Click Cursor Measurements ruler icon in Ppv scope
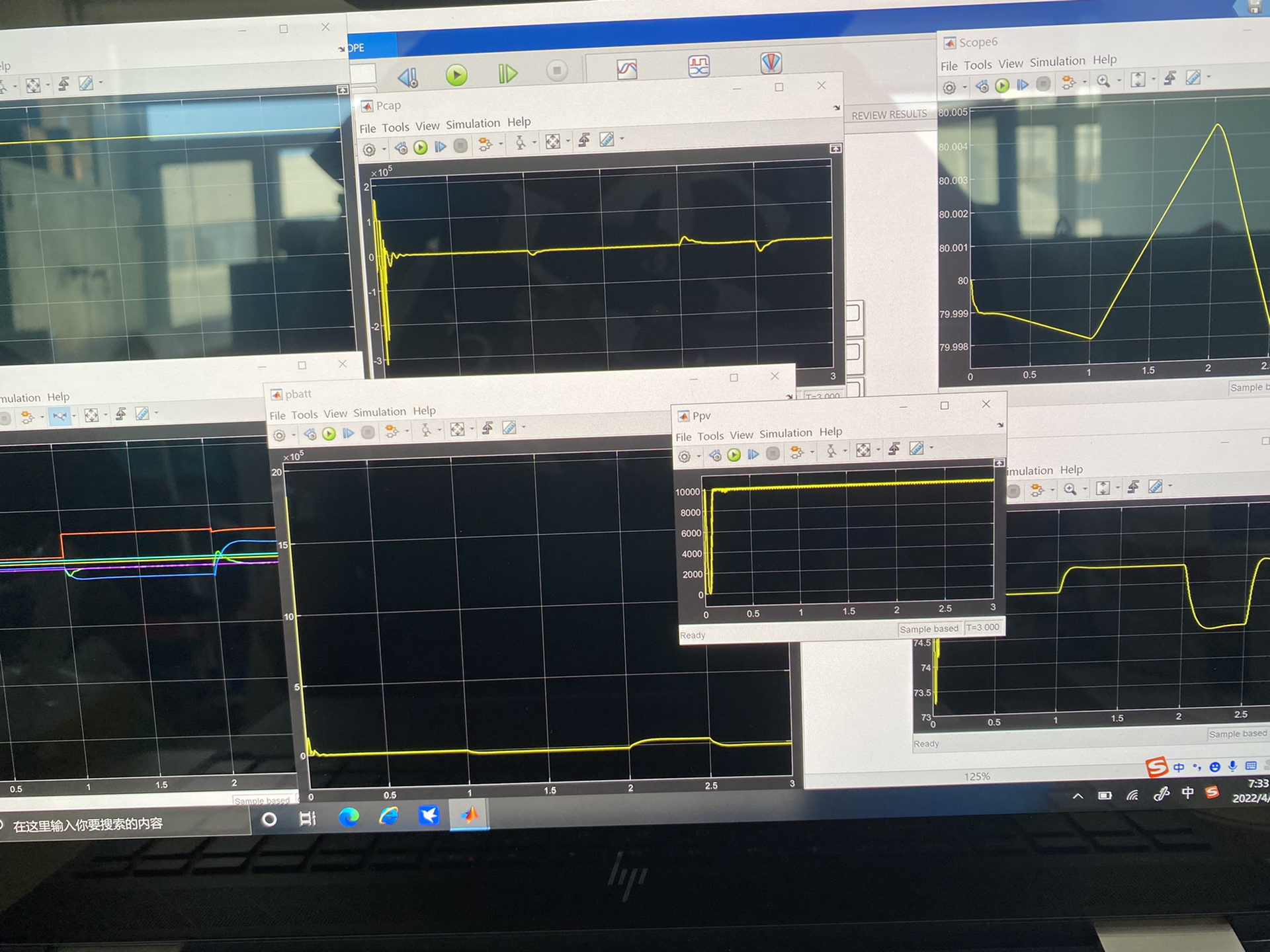The height and width of the screenshot is (952, 1270). (x=916, y=449)
